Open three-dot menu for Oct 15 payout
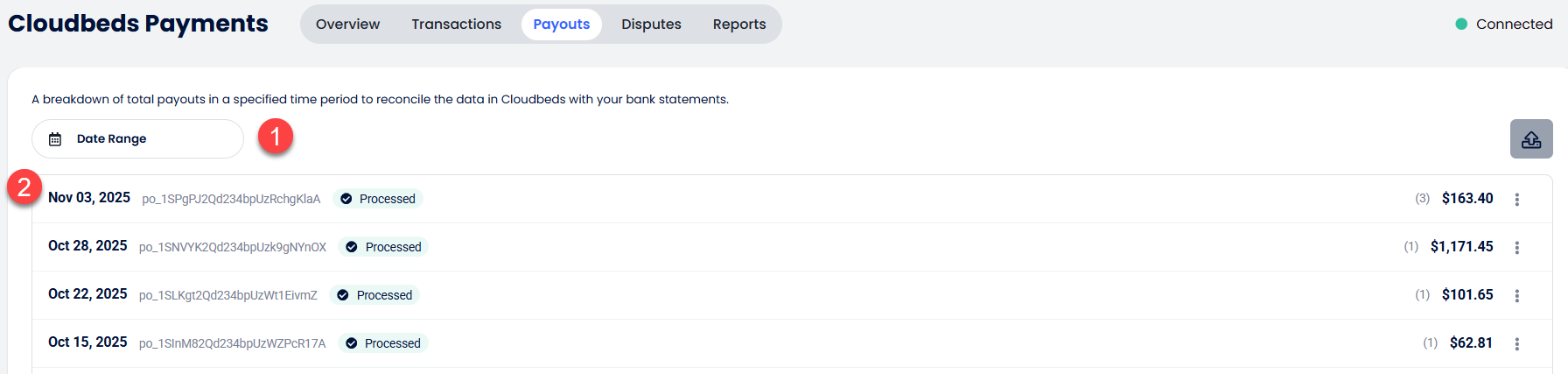1568x374 pixels. click(1516, 344)
